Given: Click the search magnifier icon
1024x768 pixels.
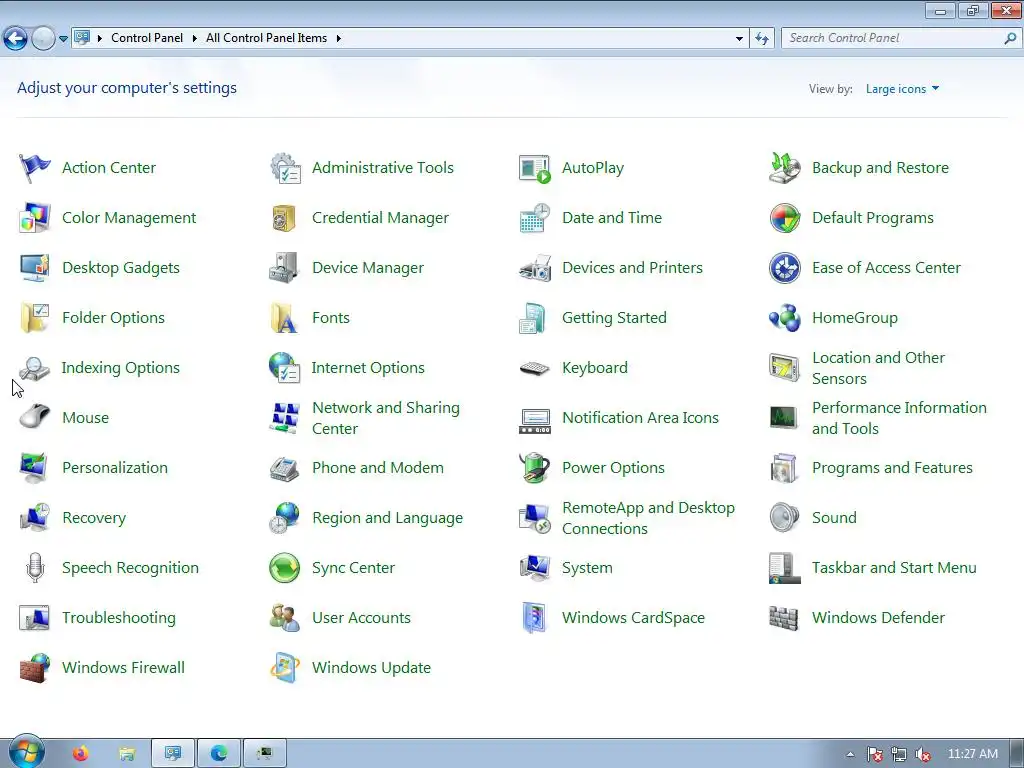Looking at the screenshot, I should (x=1010, y=39).
